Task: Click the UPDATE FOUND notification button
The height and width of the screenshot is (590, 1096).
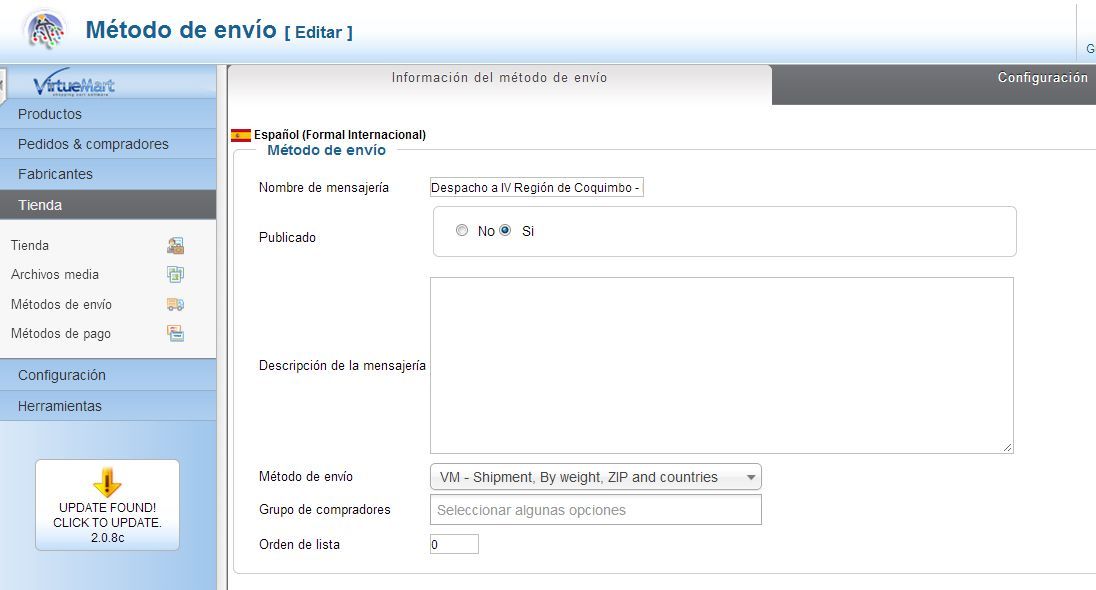Action: 107,505
